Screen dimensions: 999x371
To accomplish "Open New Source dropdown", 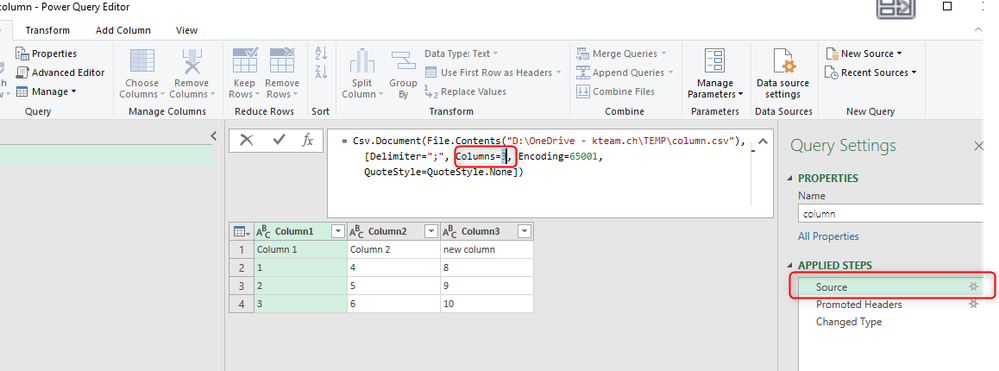I will click(x=864, y=54).
